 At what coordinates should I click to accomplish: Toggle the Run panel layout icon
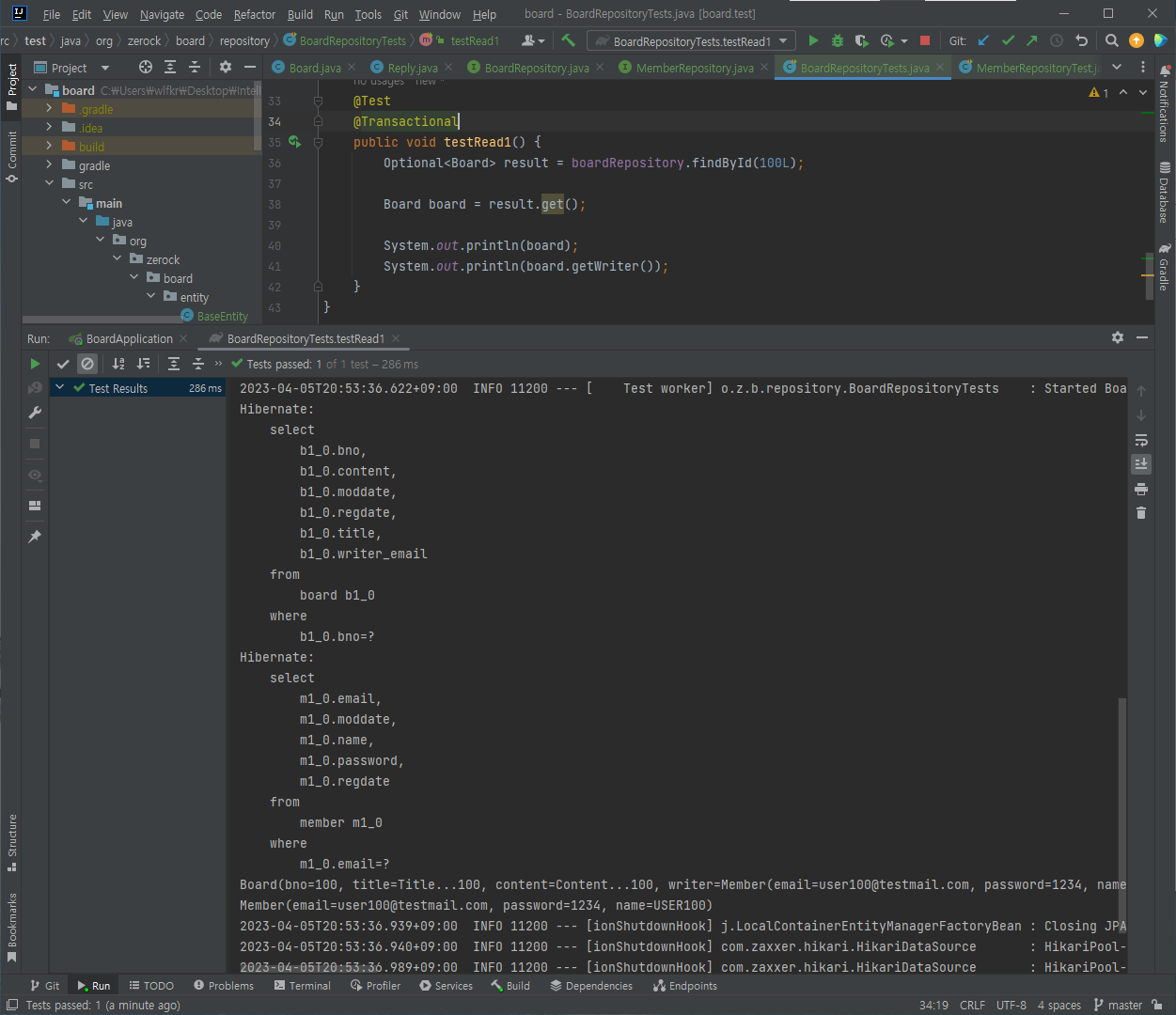35,505
